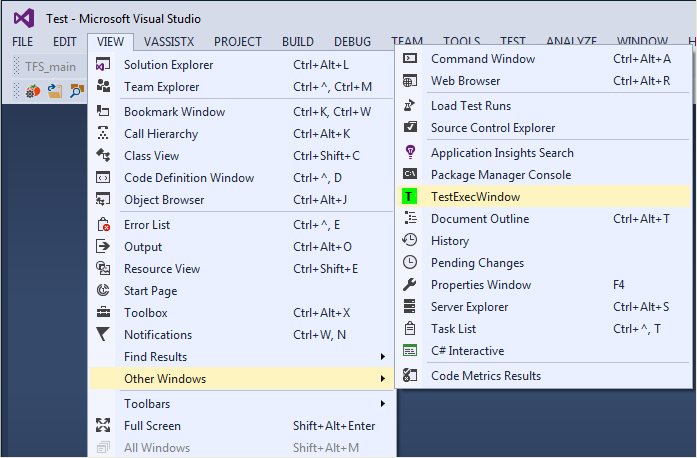The image size is (697, 458).
Task: Open the BUILD menu
Action: pos(298,42)
